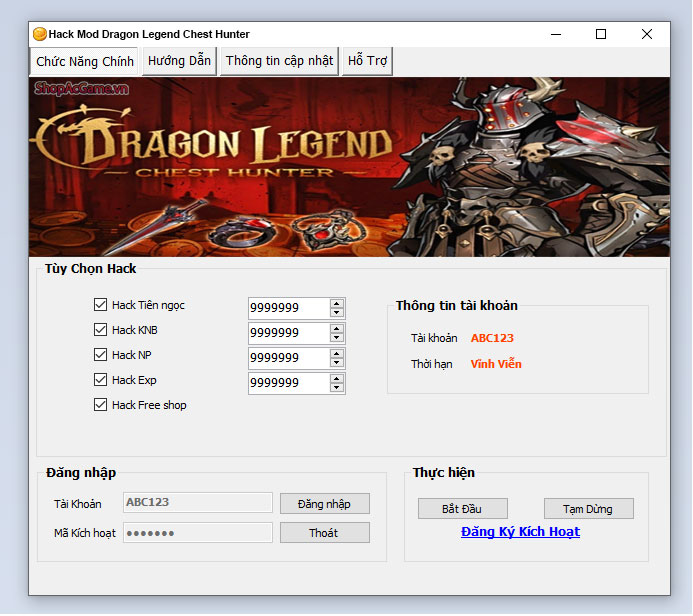Click the Dragon Legend banner image
This screenshot has height=616, width=693.
349,167
